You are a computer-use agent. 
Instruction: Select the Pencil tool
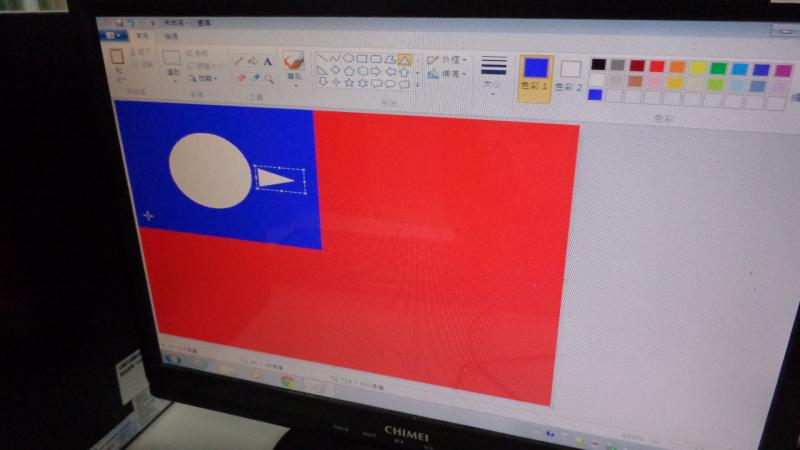(239, 61)
